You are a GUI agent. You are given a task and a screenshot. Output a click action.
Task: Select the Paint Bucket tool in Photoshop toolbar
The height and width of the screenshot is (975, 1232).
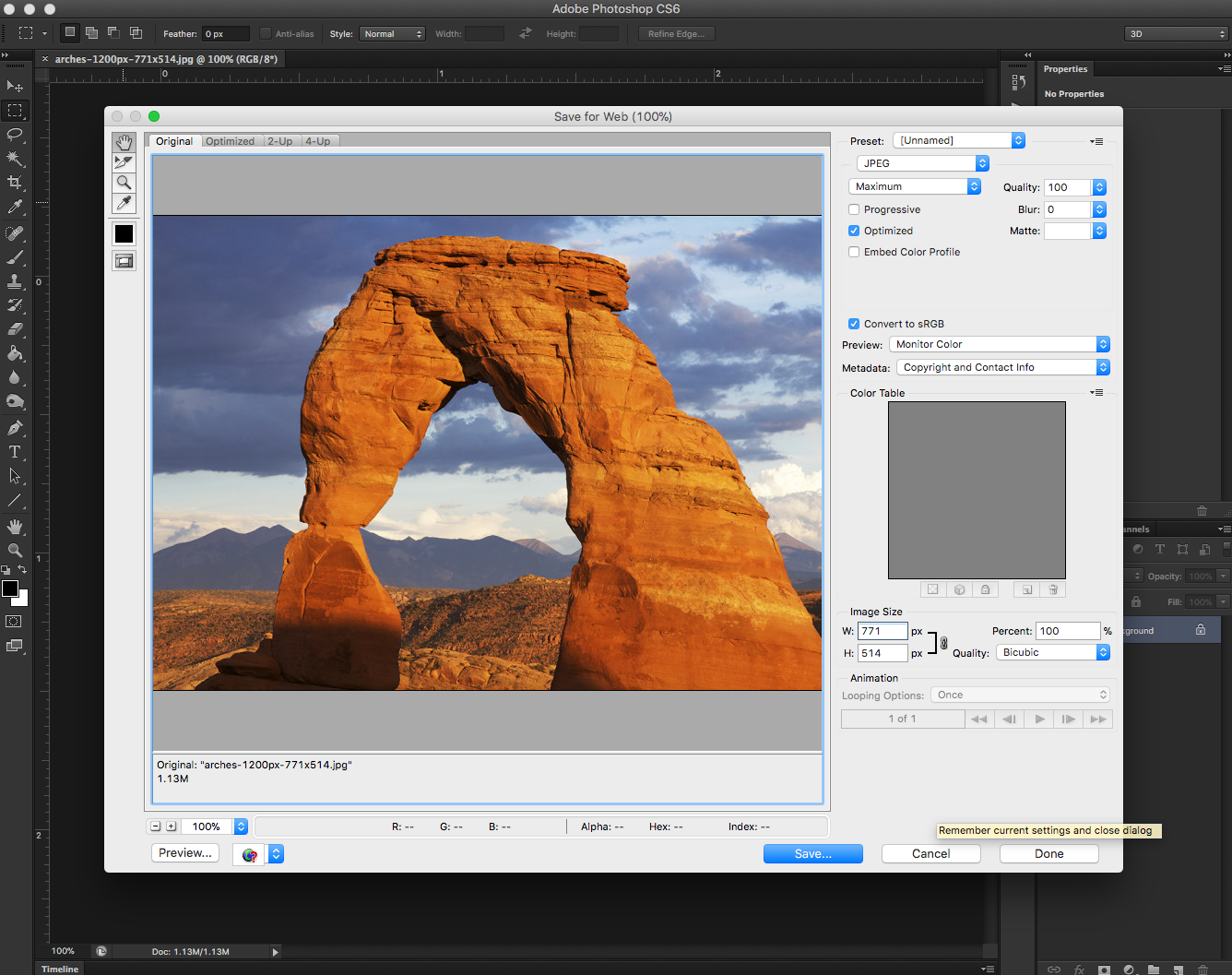pyautogui.click(x=15, y=353)
